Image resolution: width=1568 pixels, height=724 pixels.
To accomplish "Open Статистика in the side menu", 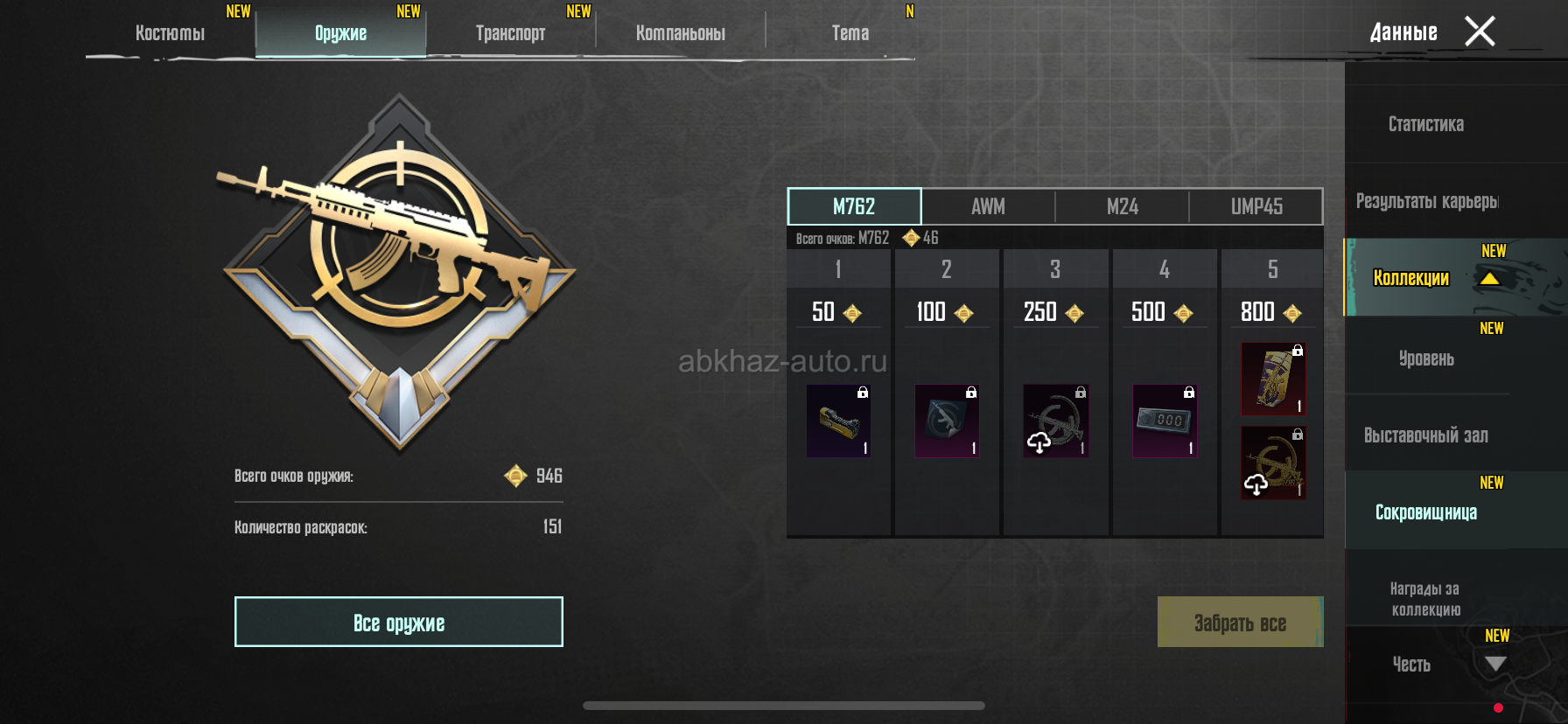I will (1425, 124).
